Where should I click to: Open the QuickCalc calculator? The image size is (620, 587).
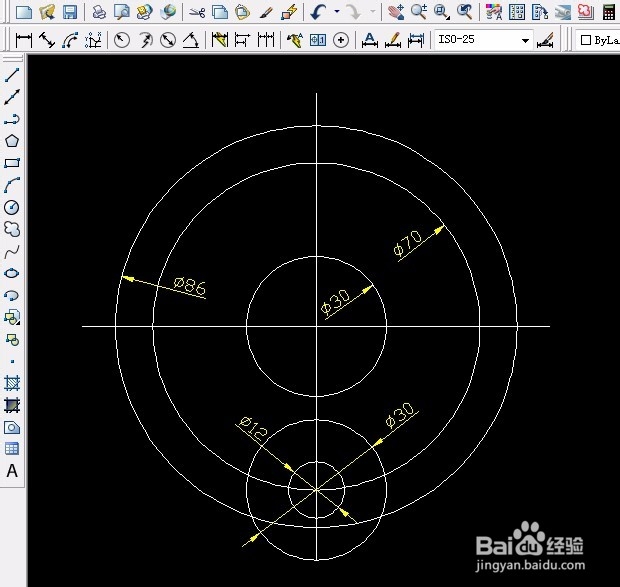pyautogui.click(x=609, y=12)
